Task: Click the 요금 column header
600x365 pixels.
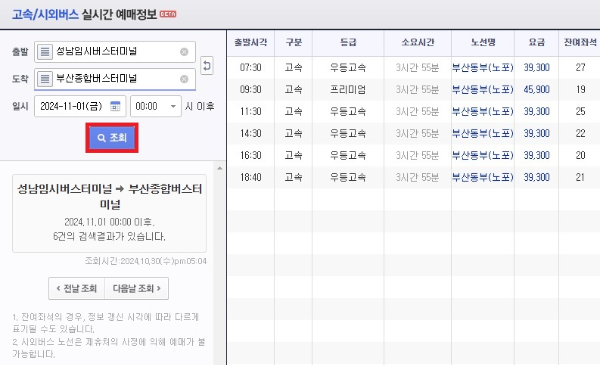Action: pyautogui.click(x=536, y=42)
